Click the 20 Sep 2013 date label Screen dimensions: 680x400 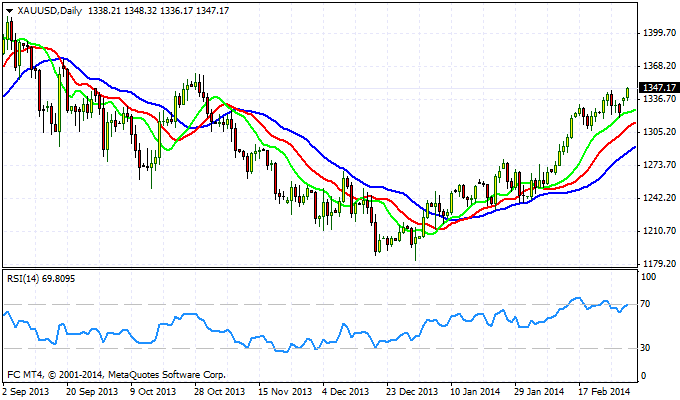pos(92,391)
